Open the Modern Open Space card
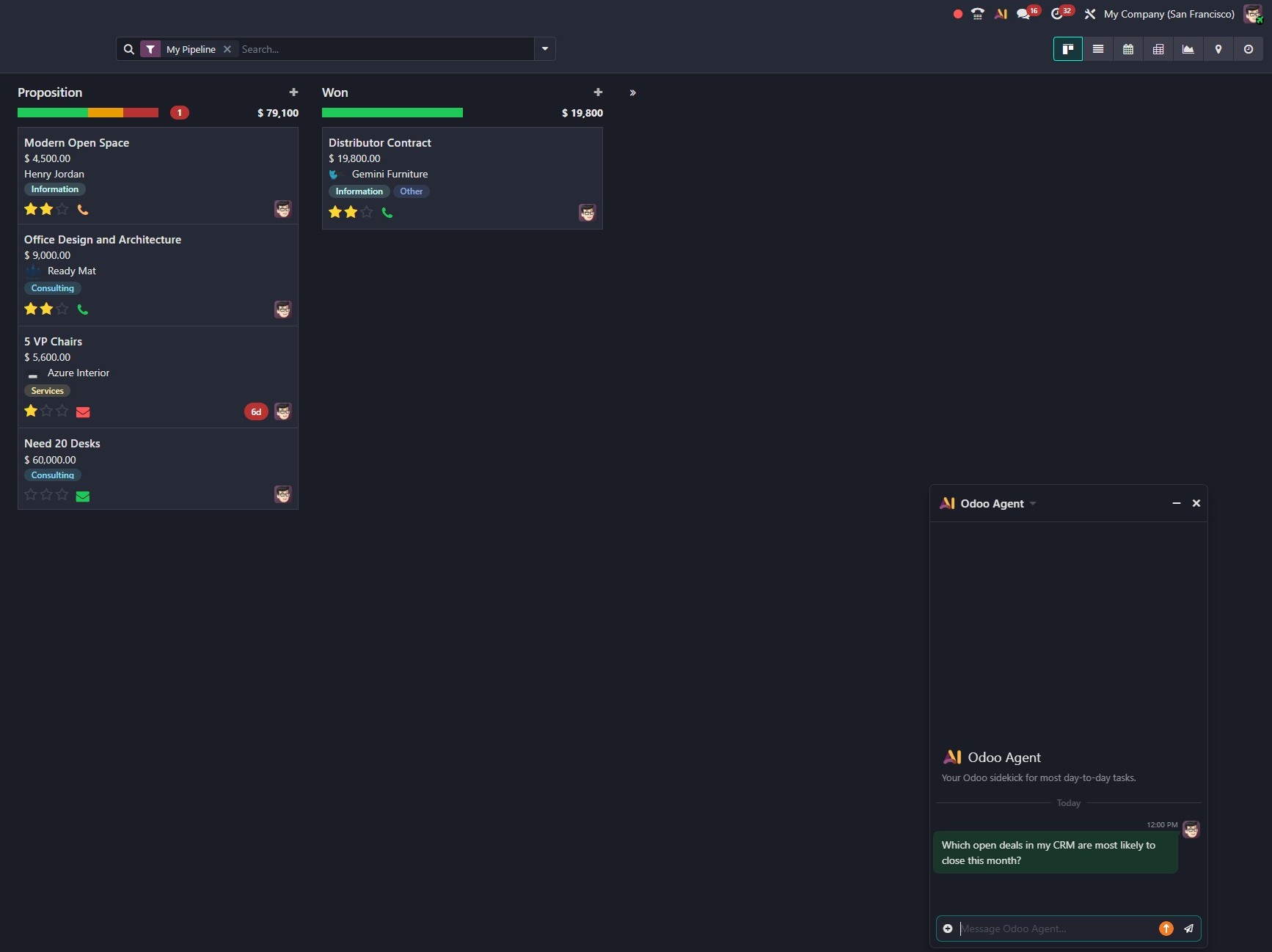The width and height of the screenshot is (1272, 952). click(158, 175)
